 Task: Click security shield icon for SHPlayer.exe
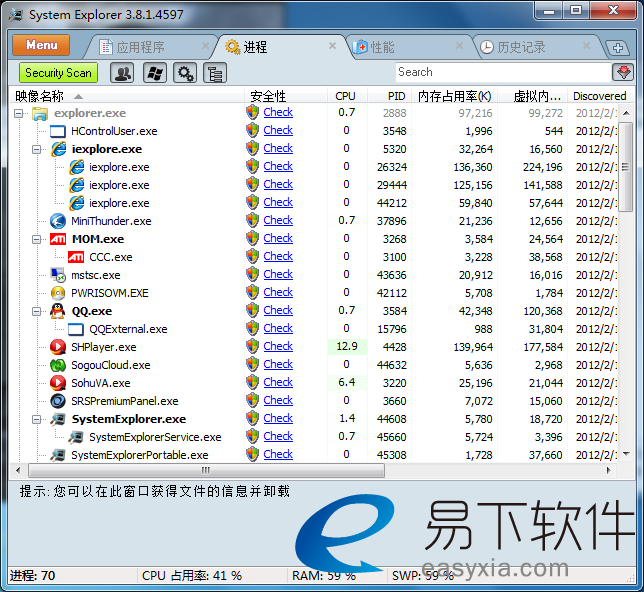pyautogui.click(x=253, y=346)
